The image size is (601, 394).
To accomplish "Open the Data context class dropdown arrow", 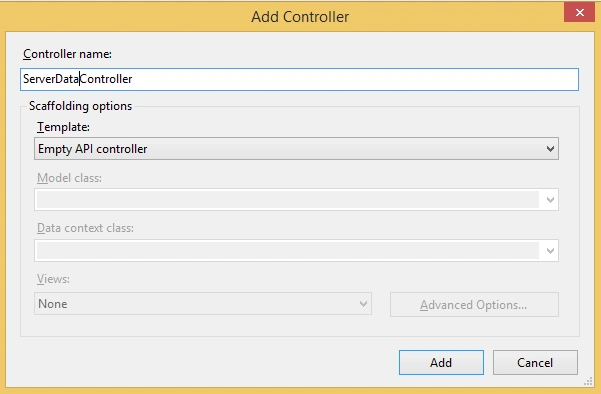I will pos(550,251).
